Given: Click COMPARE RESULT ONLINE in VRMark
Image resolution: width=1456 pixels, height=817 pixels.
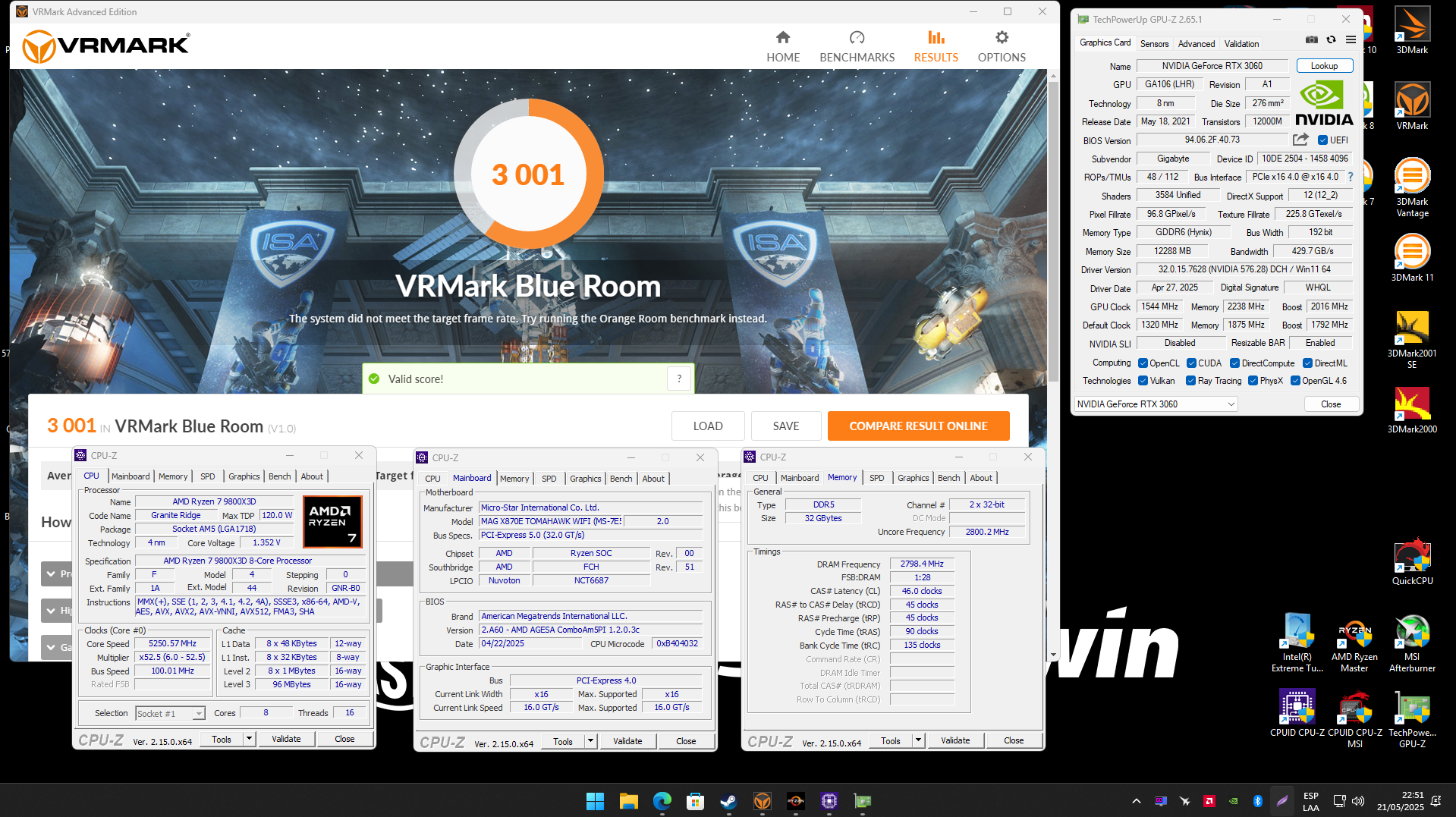Looking at the screenshot, I should [x=918, y=426].
